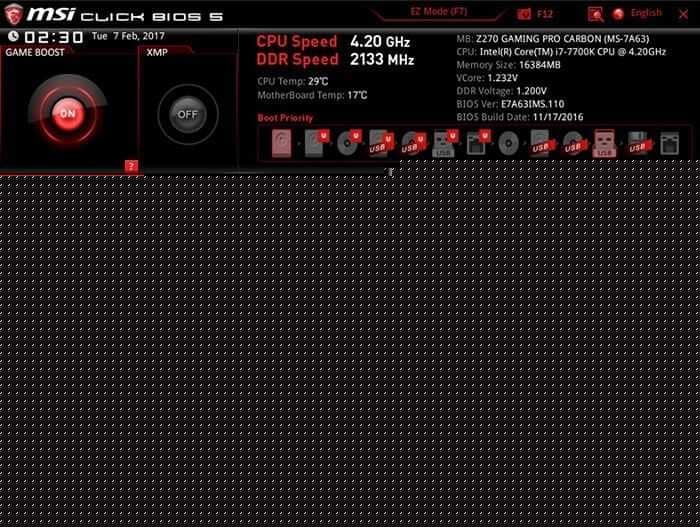Screen dimensions: 700x527
Task: Open the BIOS search magnifier icon
Action: [x=596, y=14]
